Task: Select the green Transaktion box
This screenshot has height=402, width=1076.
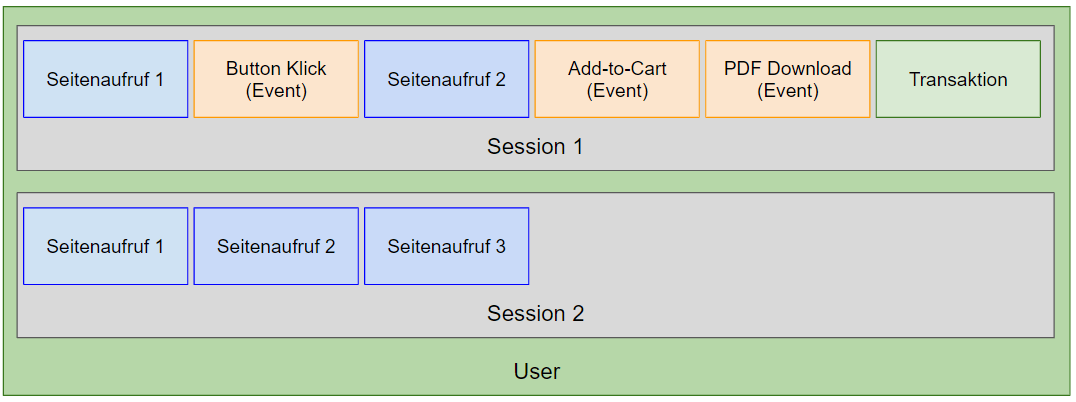Action: coord(958,79)
